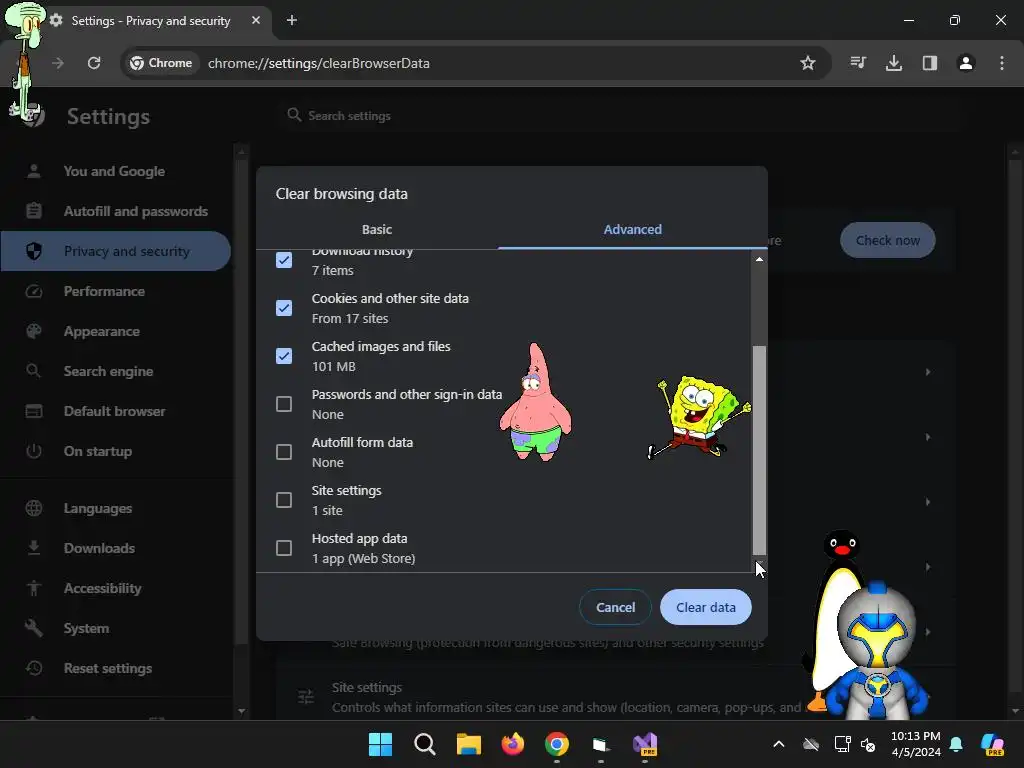Open Default browser settings
Viewport: 1024px width, 768px height.
coord(115,411)
